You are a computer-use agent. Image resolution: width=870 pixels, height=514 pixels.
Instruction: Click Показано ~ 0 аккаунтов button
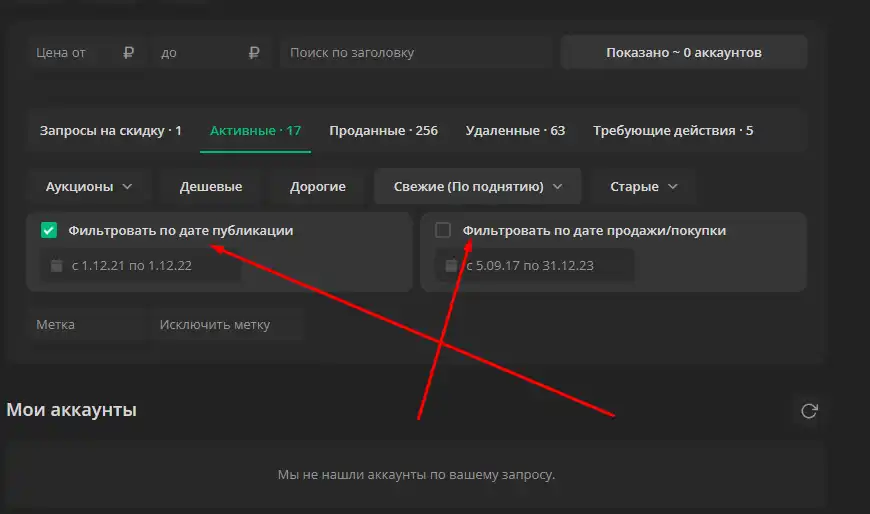pyautogui.click(x=684, y=52)
